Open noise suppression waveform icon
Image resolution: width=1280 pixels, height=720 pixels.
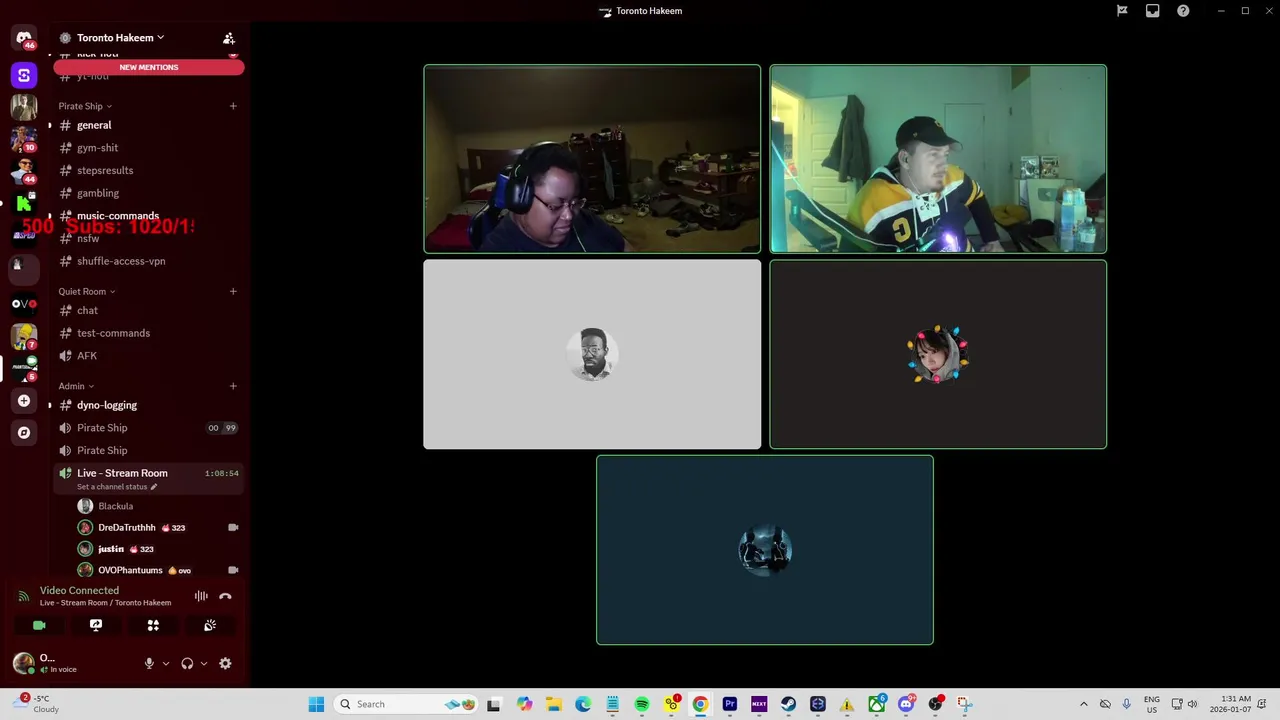(x=201, y=596)
